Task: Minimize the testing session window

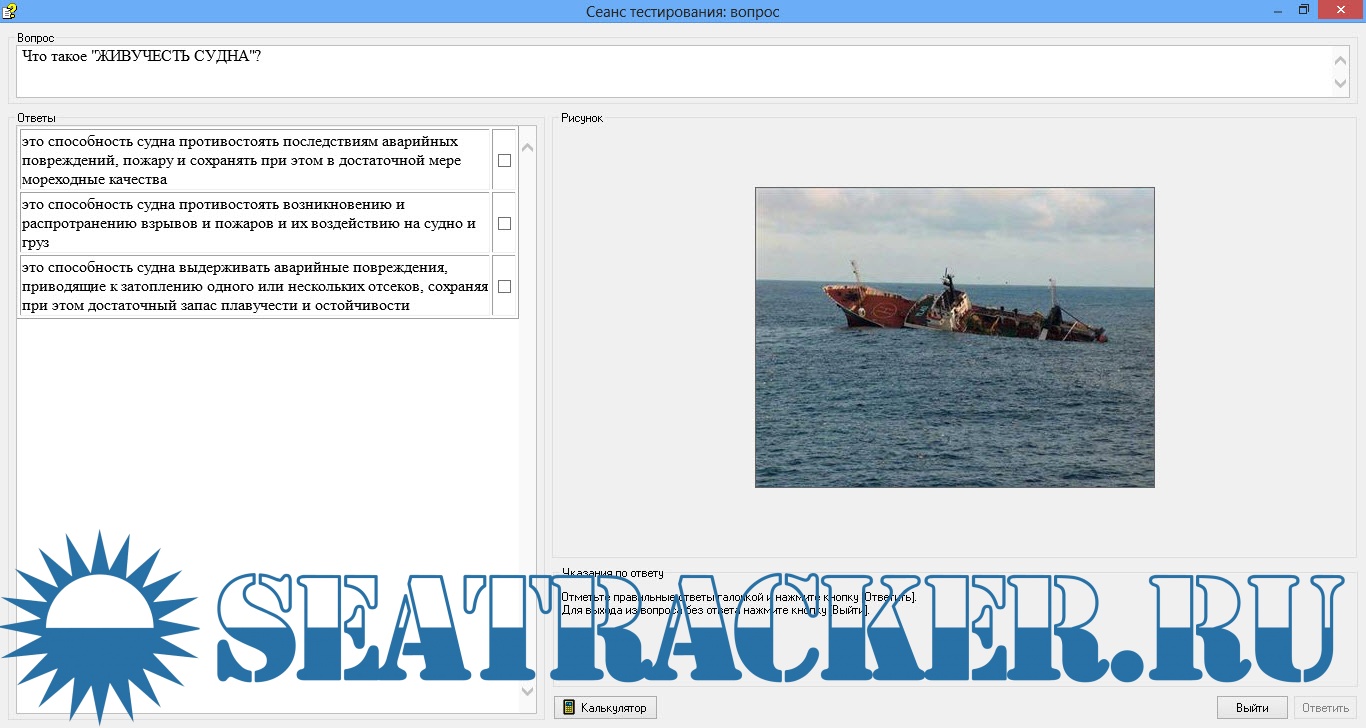Action: [1278, 10]
